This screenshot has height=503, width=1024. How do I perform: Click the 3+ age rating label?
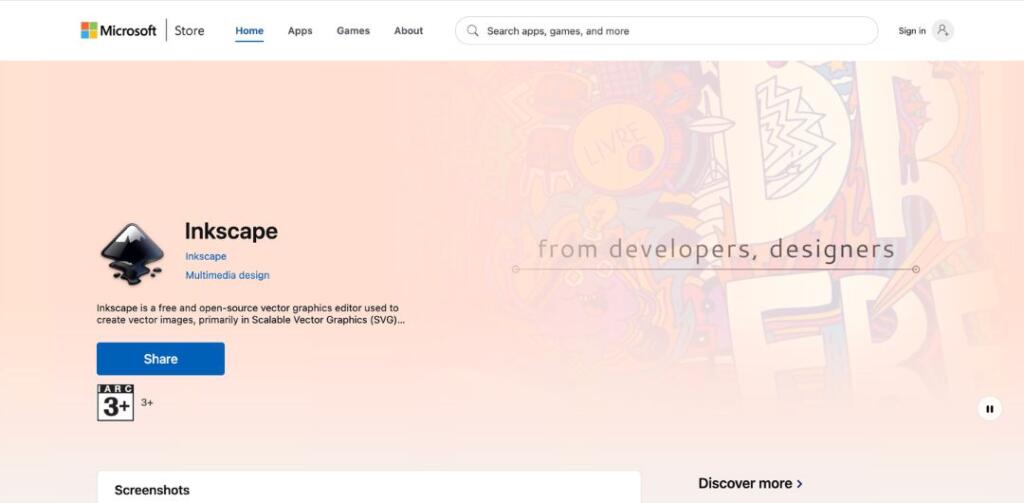pyautogui.click(x=147, y=402)
